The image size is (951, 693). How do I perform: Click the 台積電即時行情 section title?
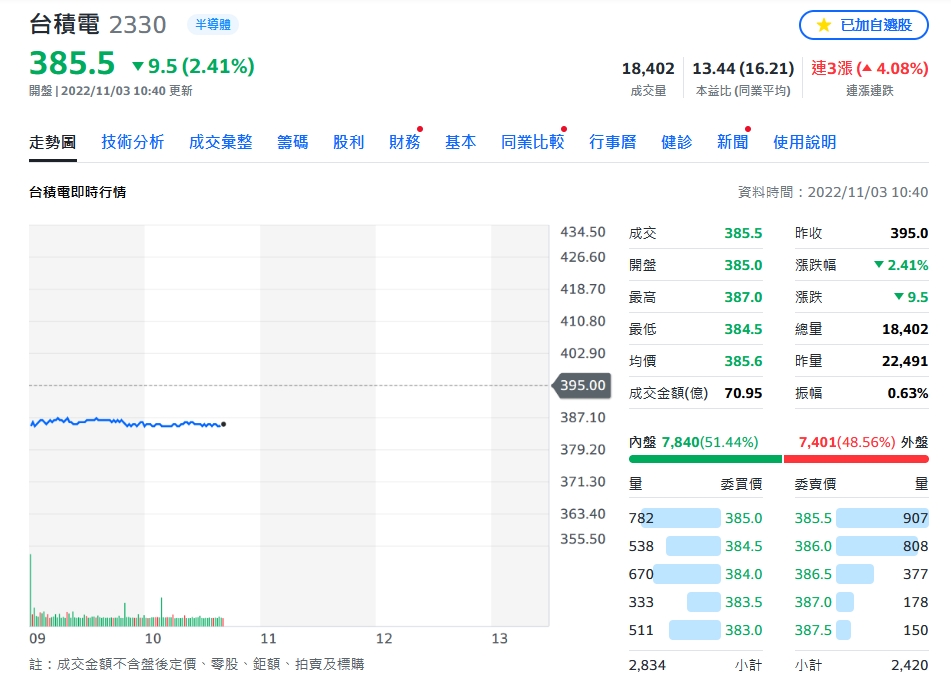pyautogui.click(x=78, y=193)
